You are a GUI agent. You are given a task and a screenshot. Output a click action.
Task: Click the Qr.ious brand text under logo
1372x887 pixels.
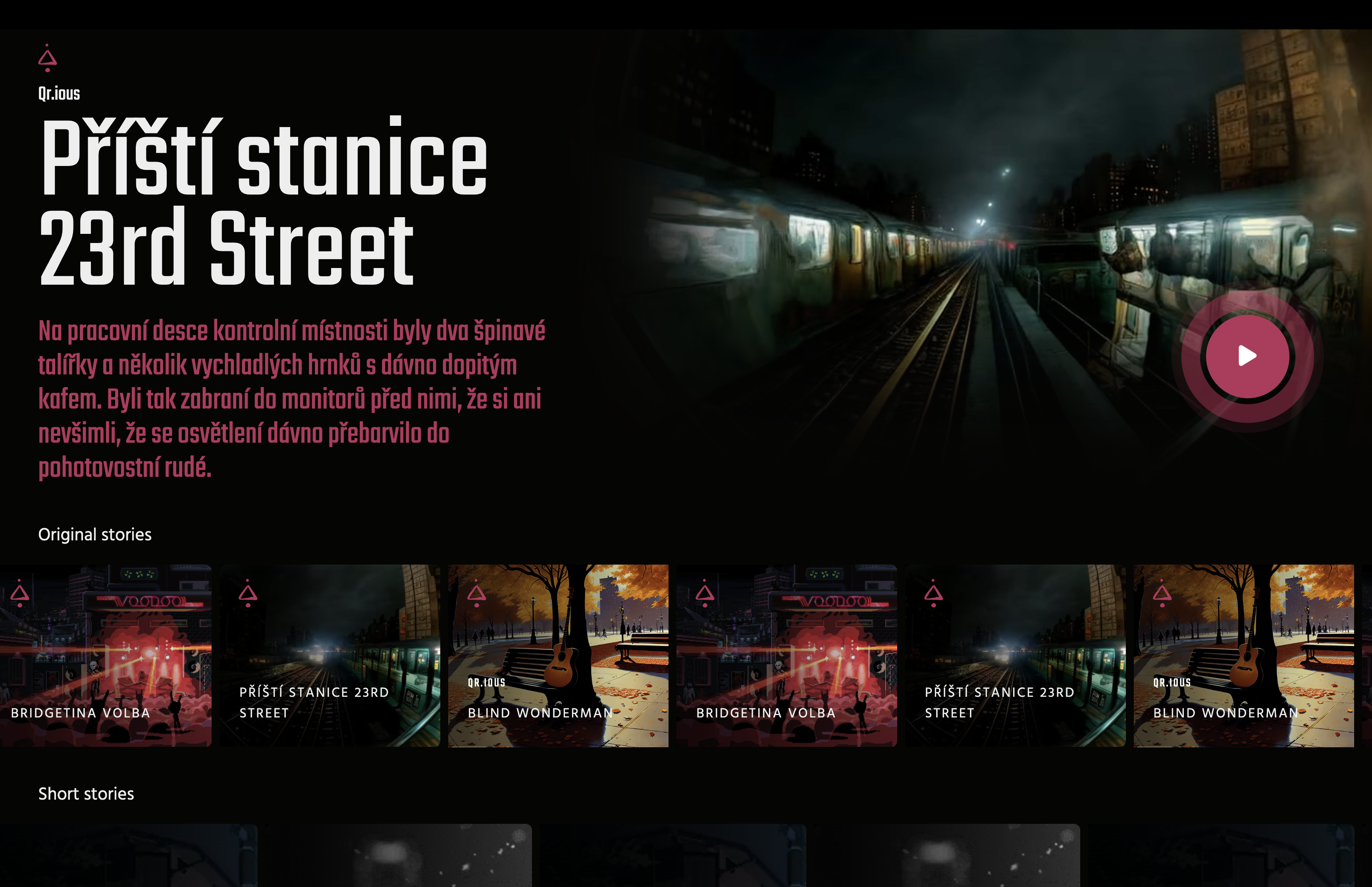[x=59, y=94]
